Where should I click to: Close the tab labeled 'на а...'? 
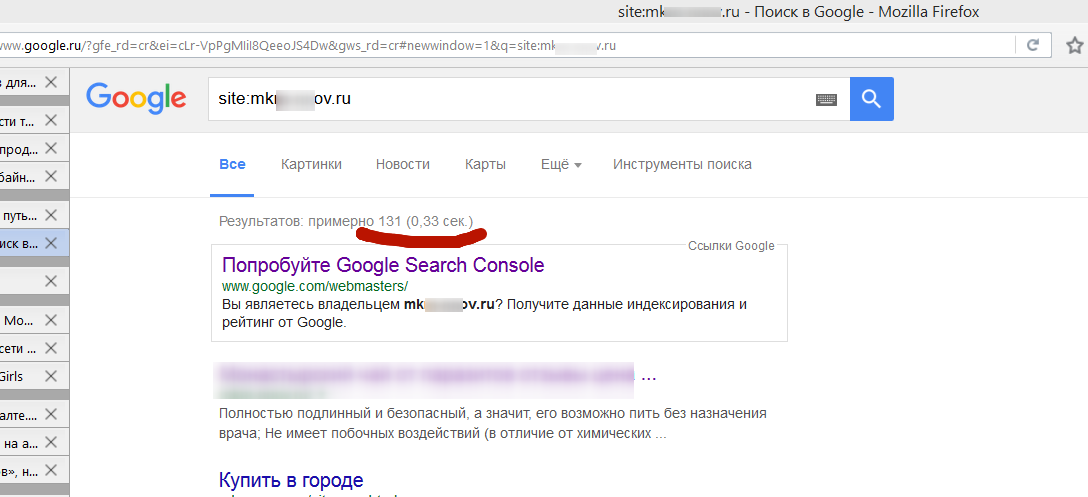51,443
